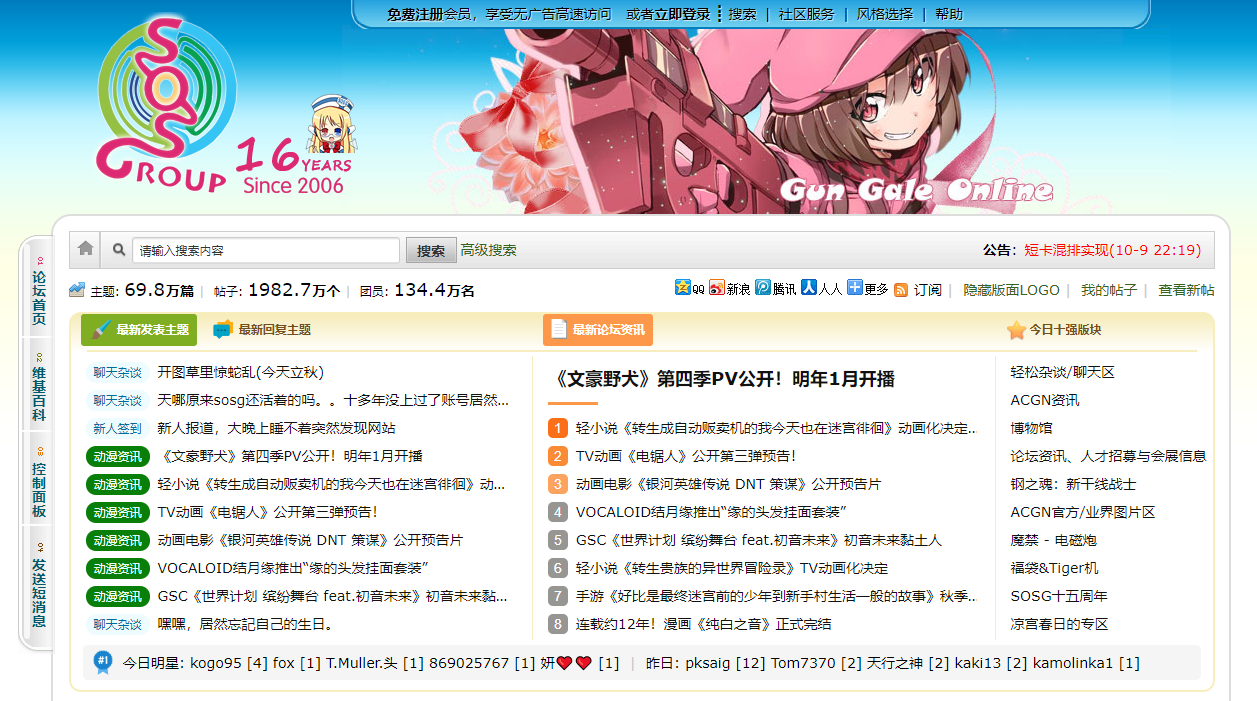Click the 搜索 button

click(431, 250)
